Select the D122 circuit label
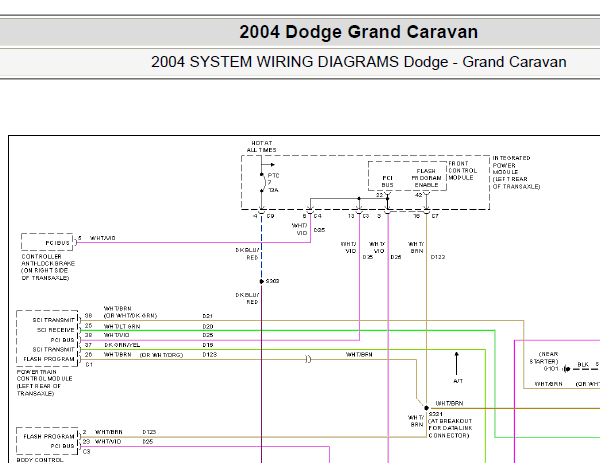 coord(438,257)
